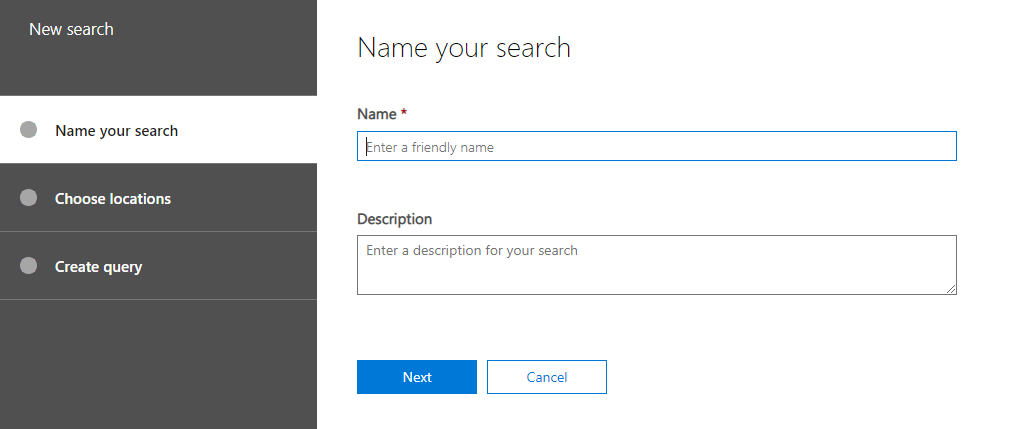Click the circle icon beside Create query
The width and height of the screenshot is (1031, 429).
point(28,266)
